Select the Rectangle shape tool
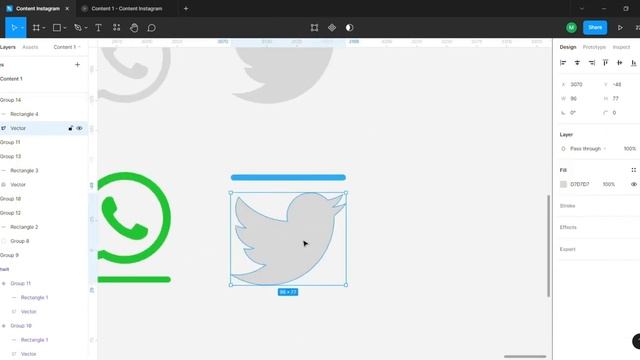The width and height of the screenshot is (640, 360). [57, 28]
